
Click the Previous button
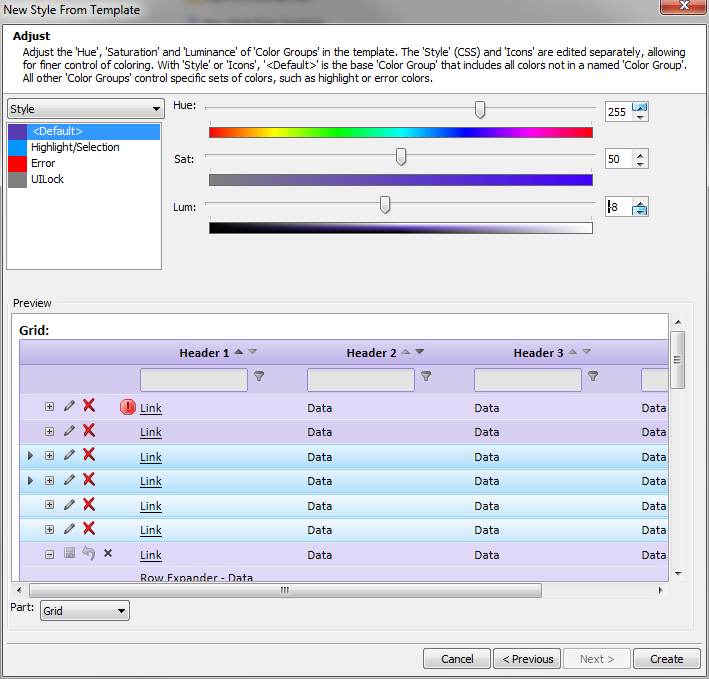[x=527, y=659]
